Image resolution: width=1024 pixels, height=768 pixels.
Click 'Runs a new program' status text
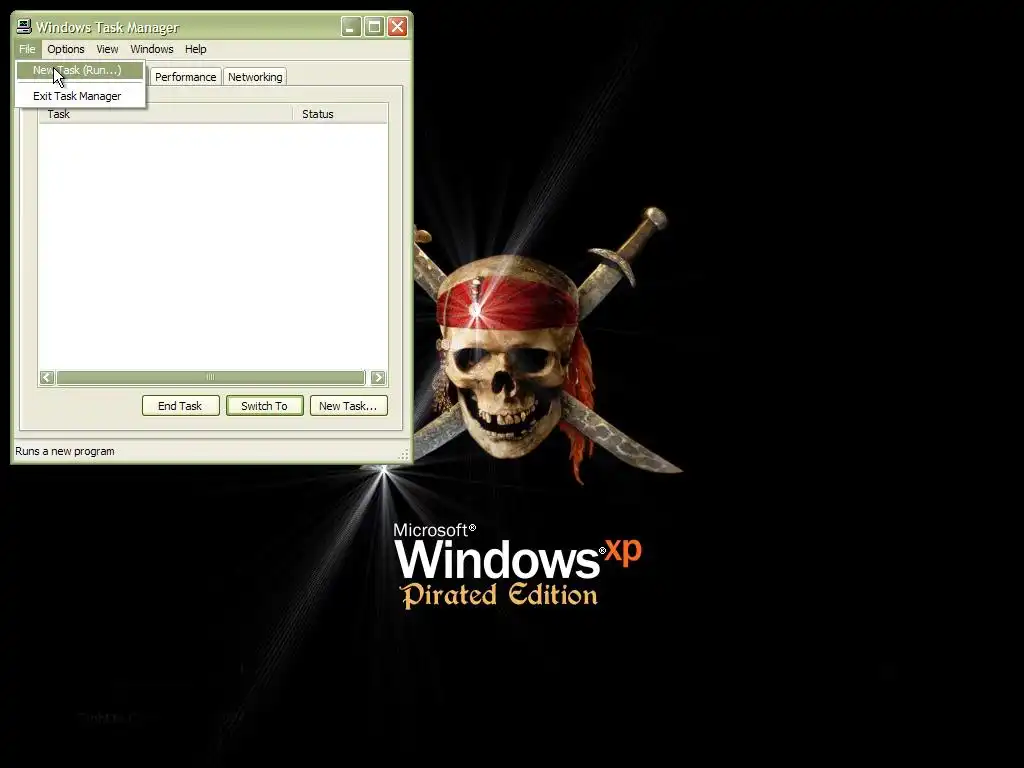65,451
